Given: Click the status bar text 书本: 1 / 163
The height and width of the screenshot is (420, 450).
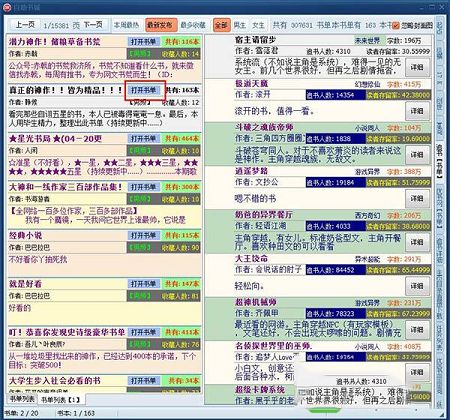Looking at the screenshot, I should [76, 413].
